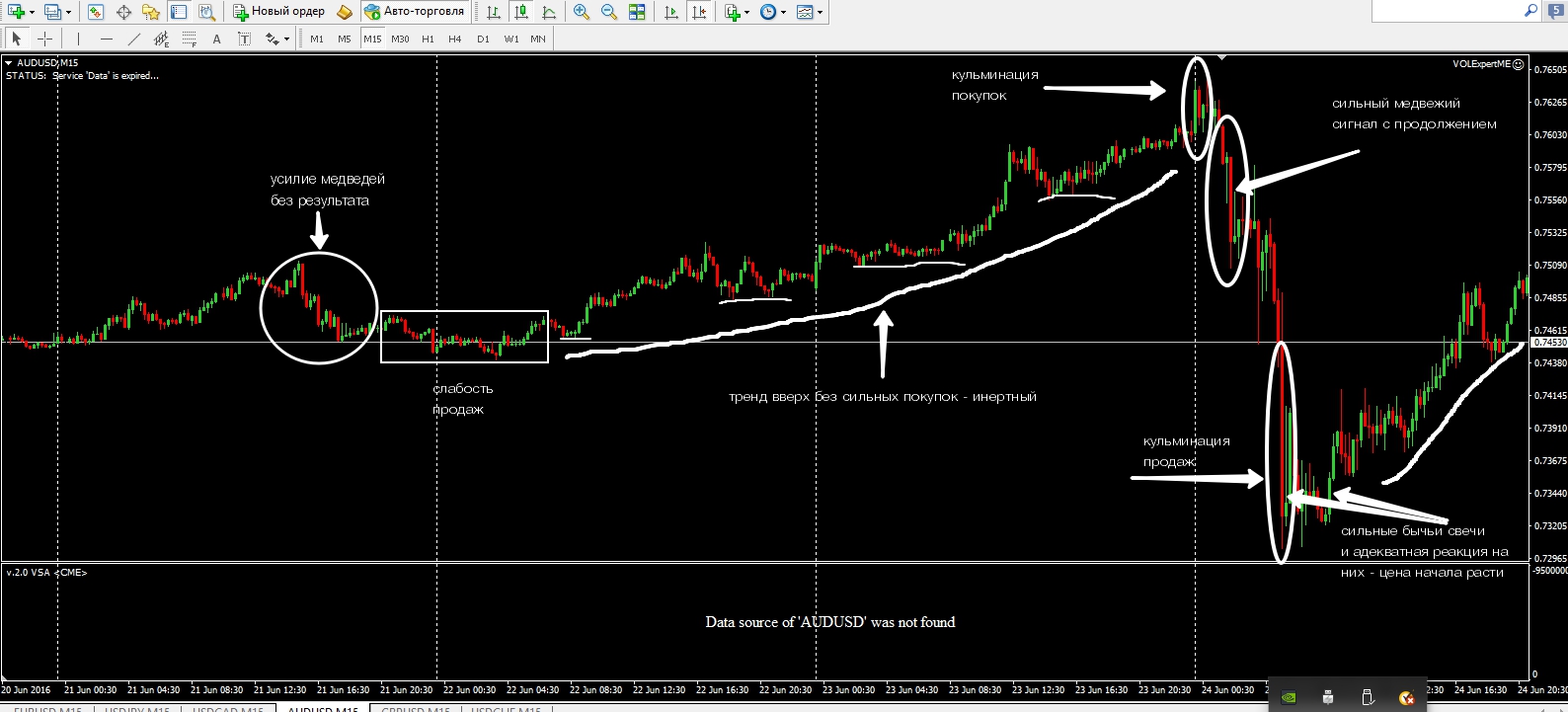Viewport: 1568px width, 712px height.
Task: Switch to the AUDUSD M15 chart tab
Action: coord(323,708)
